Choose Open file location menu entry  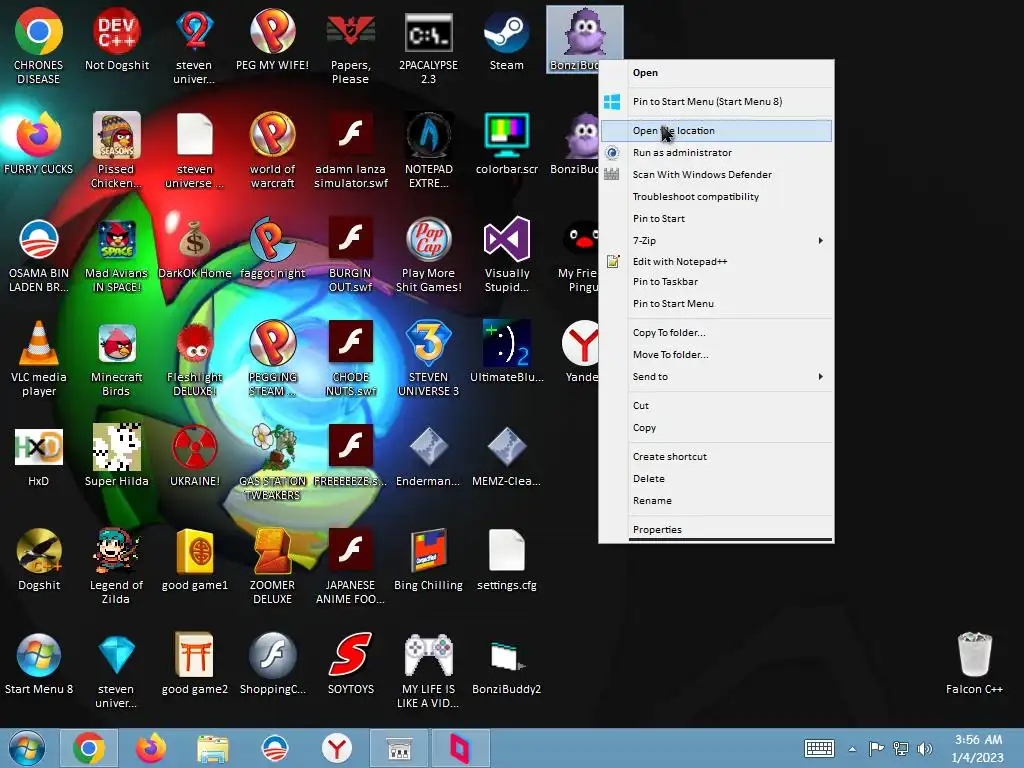[x=716, y=131]
